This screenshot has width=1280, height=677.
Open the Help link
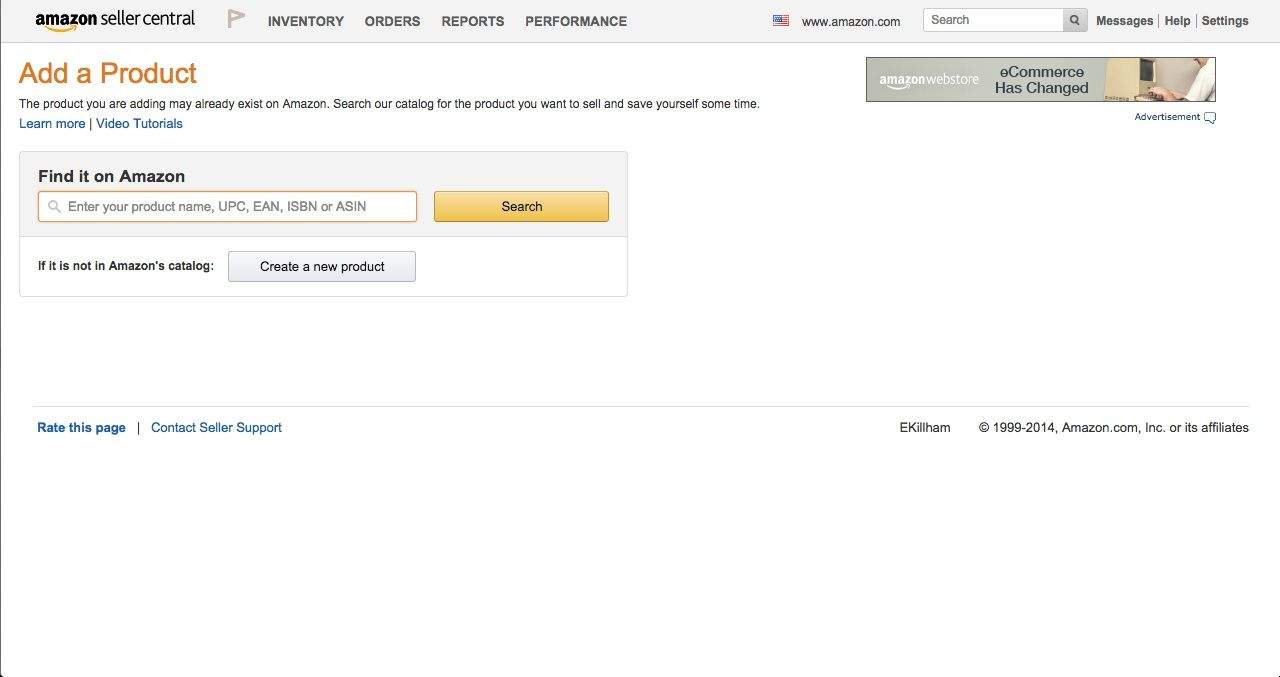pos(1177,21)
